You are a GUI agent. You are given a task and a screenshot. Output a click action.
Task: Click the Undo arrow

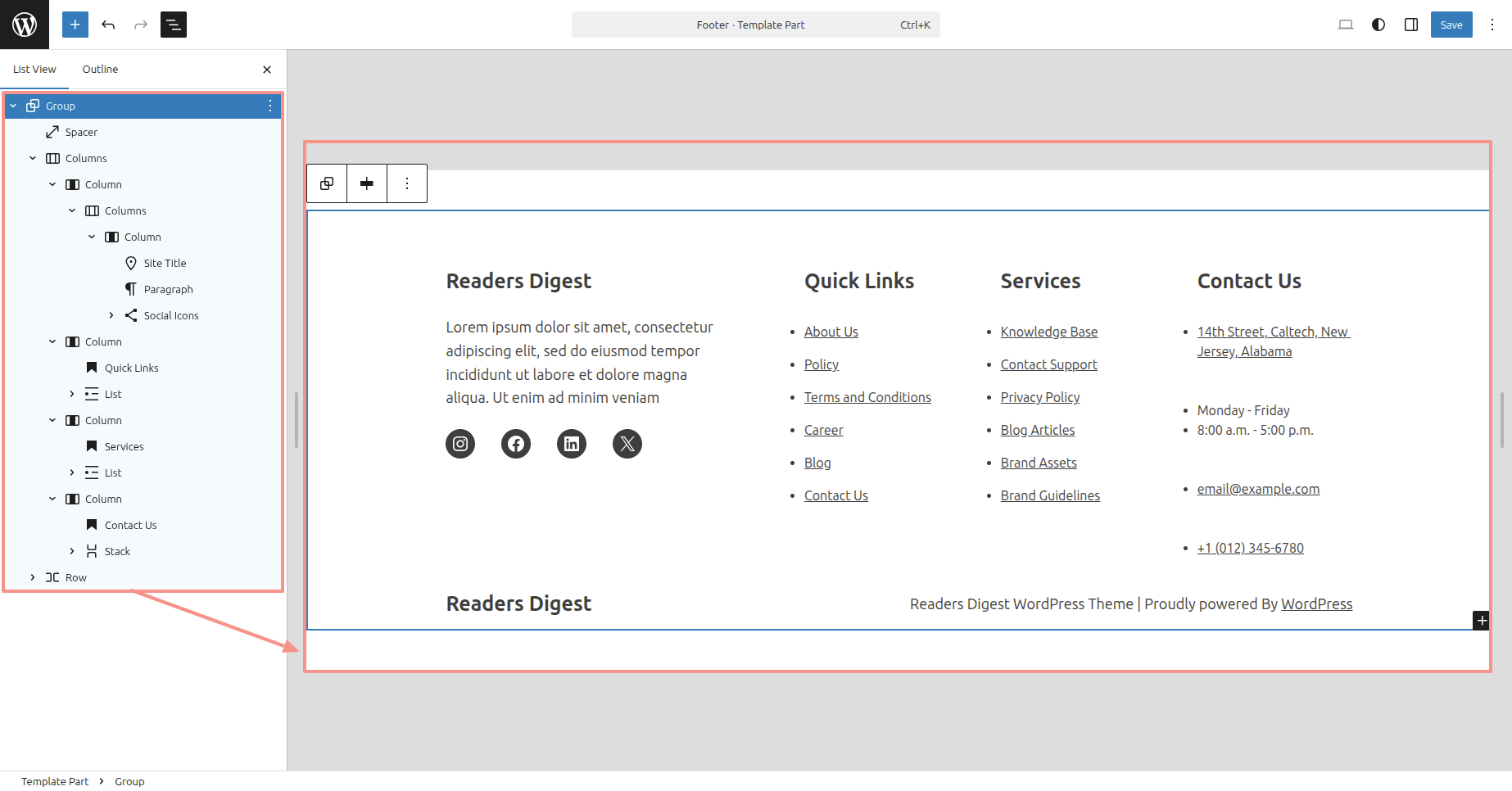pyautogui.click(x=108, y=25)
